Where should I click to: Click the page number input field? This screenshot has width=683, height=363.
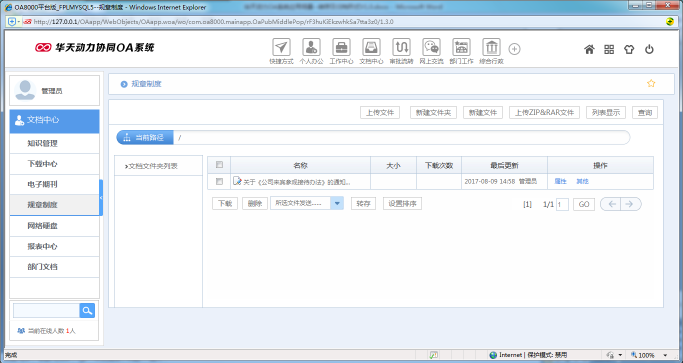coord(562,204)
